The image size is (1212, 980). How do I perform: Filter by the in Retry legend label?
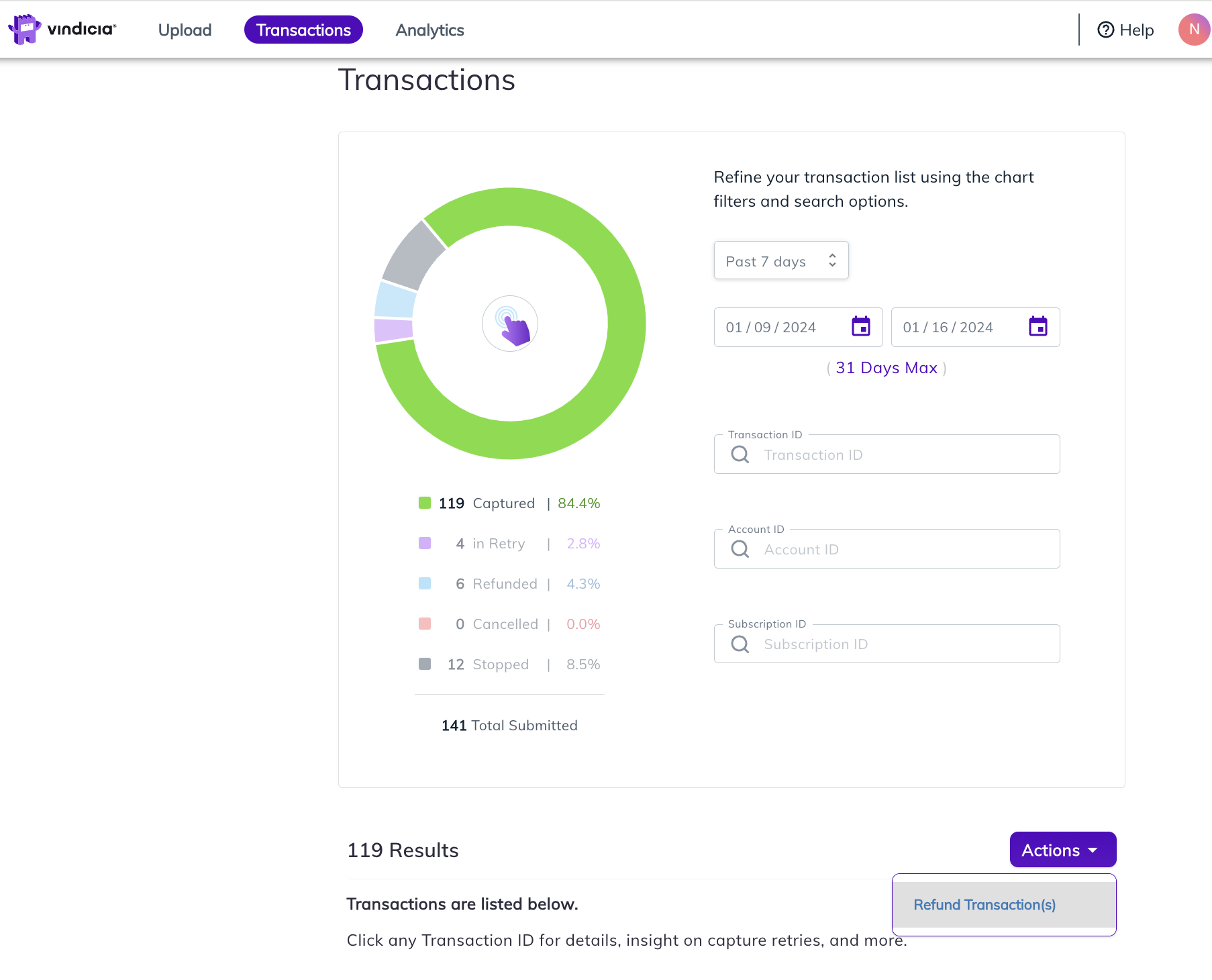499,544
